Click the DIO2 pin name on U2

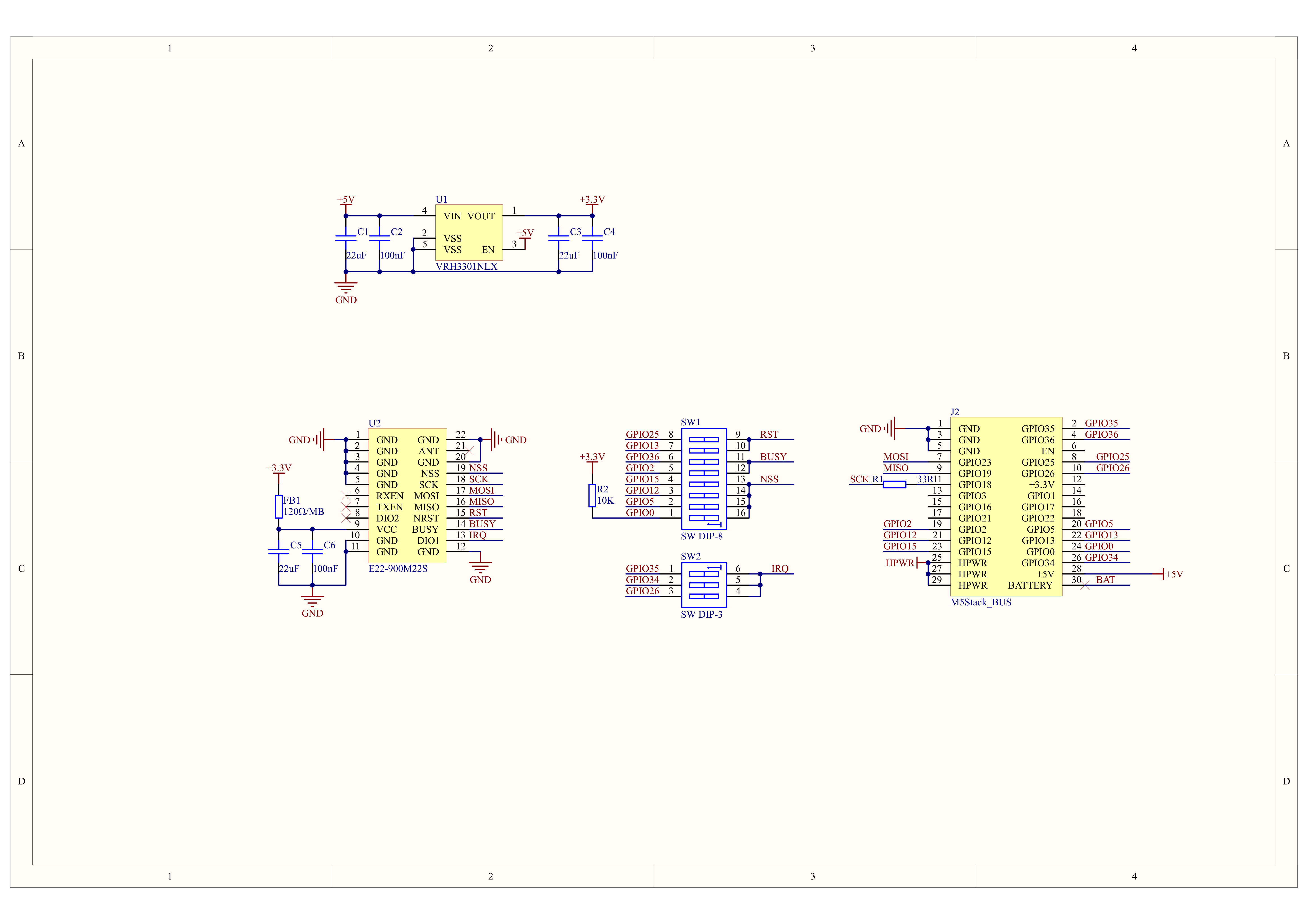pos(387,518)
